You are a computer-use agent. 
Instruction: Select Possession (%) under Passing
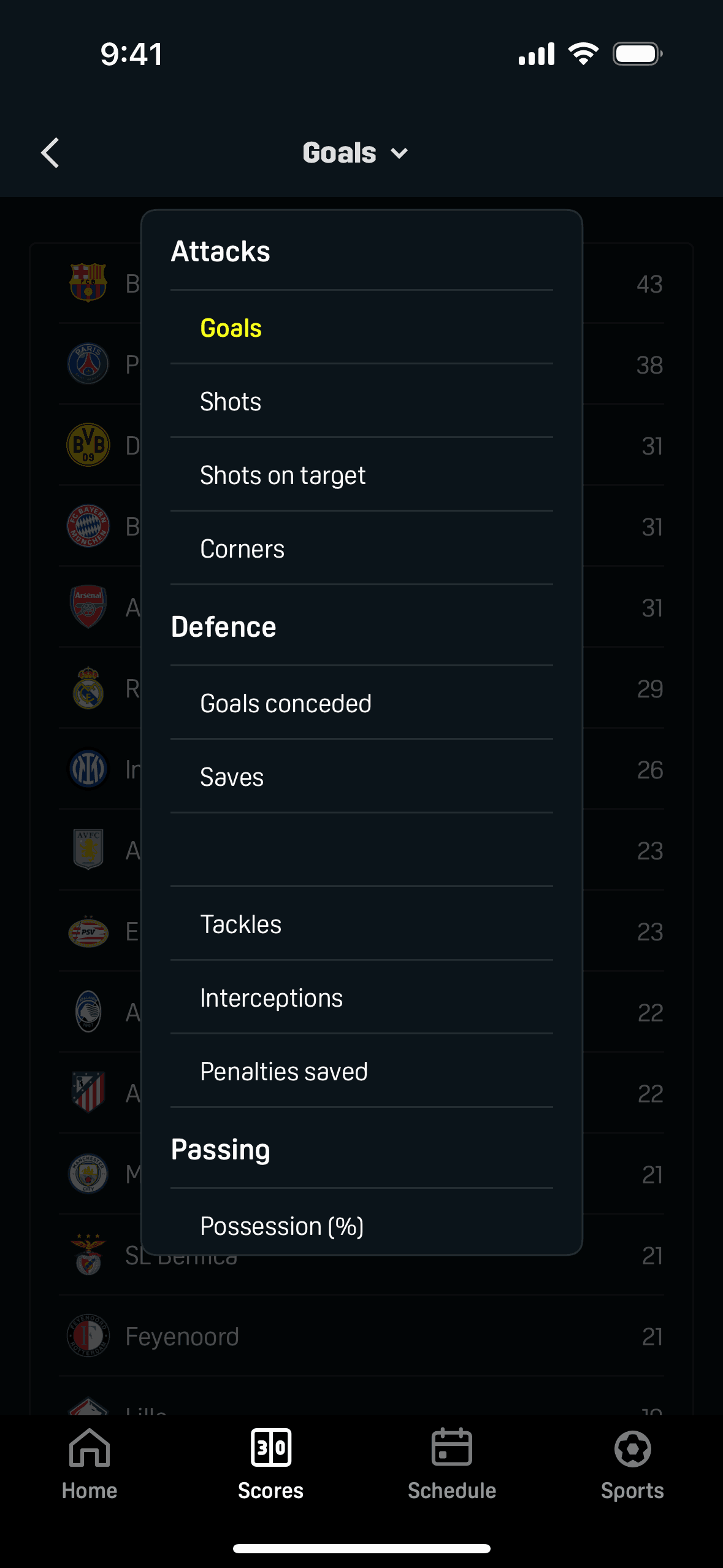281,1226
